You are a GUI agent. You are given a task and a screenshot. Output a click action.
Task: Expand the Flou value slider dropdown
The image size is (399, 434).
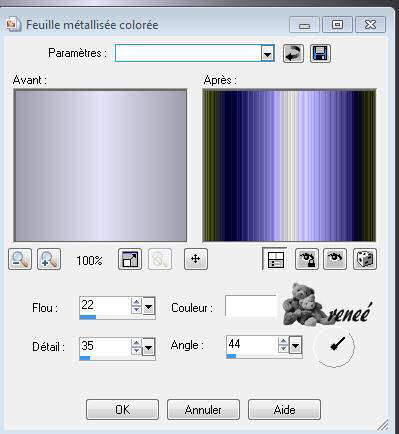click(149, 306)
